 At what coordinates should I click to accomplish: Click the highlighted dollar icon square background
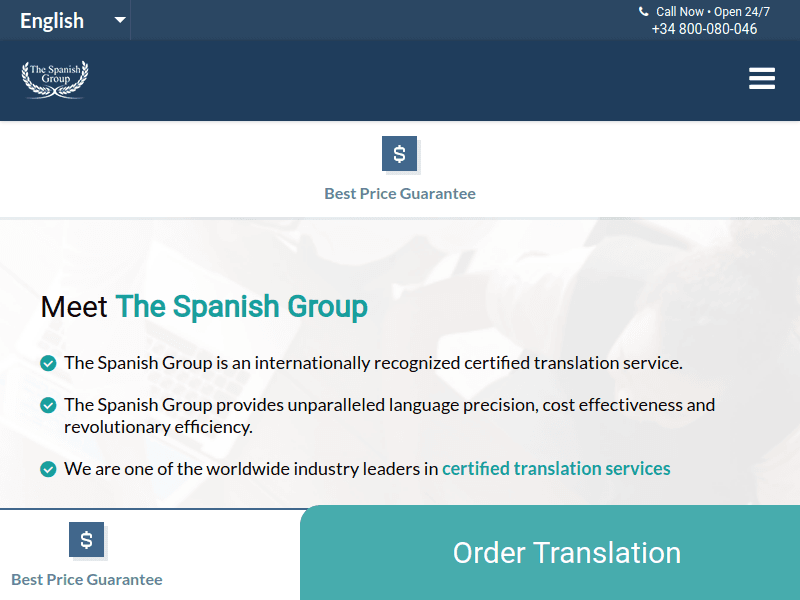point(400,154)
